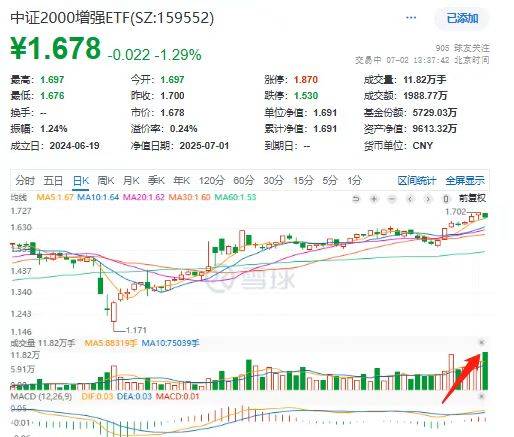Switch to the 分时 chart tab

click(25, 181)
